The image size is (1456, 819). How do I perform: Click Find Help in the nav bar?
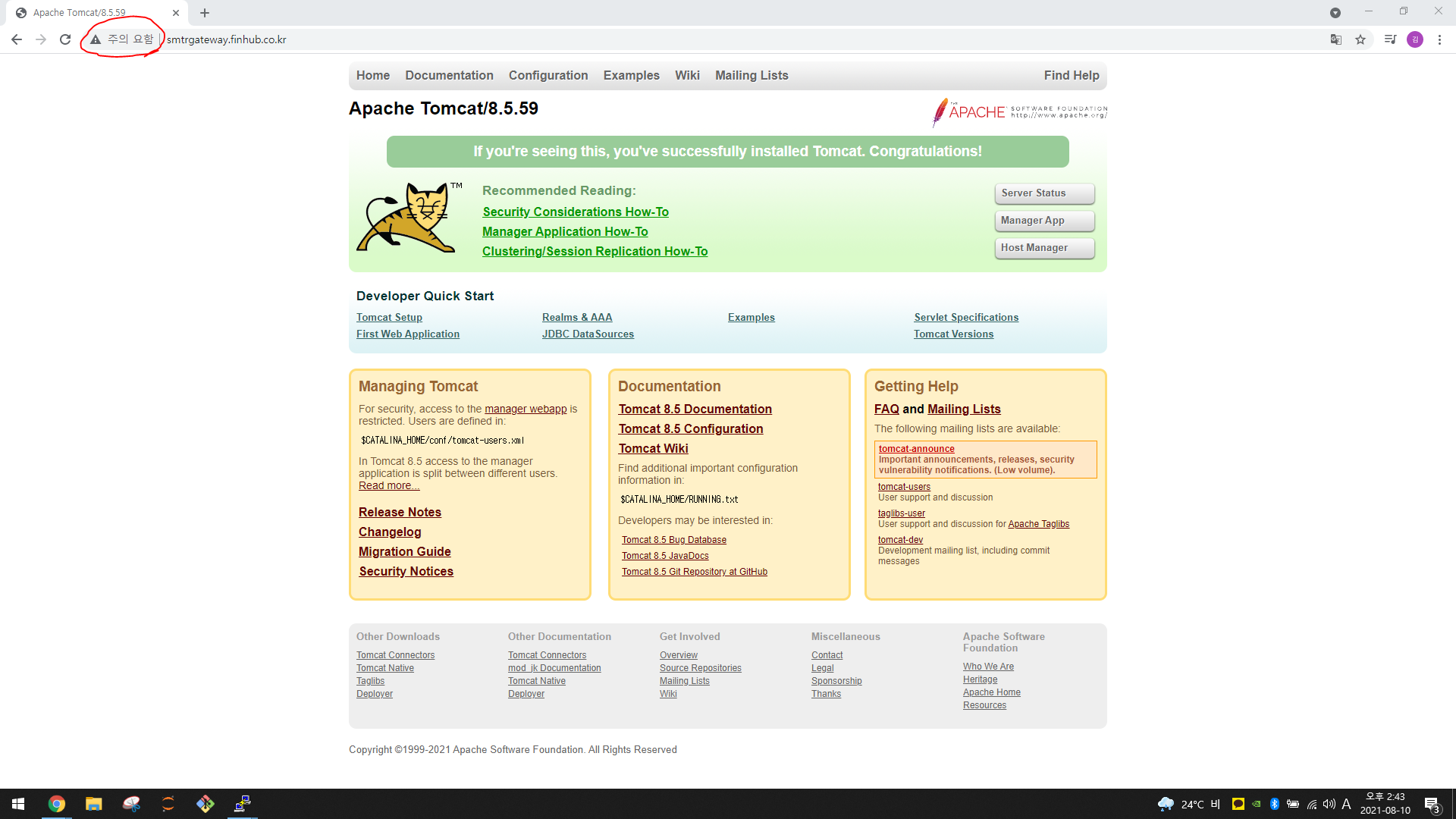tap(1072, 75)
